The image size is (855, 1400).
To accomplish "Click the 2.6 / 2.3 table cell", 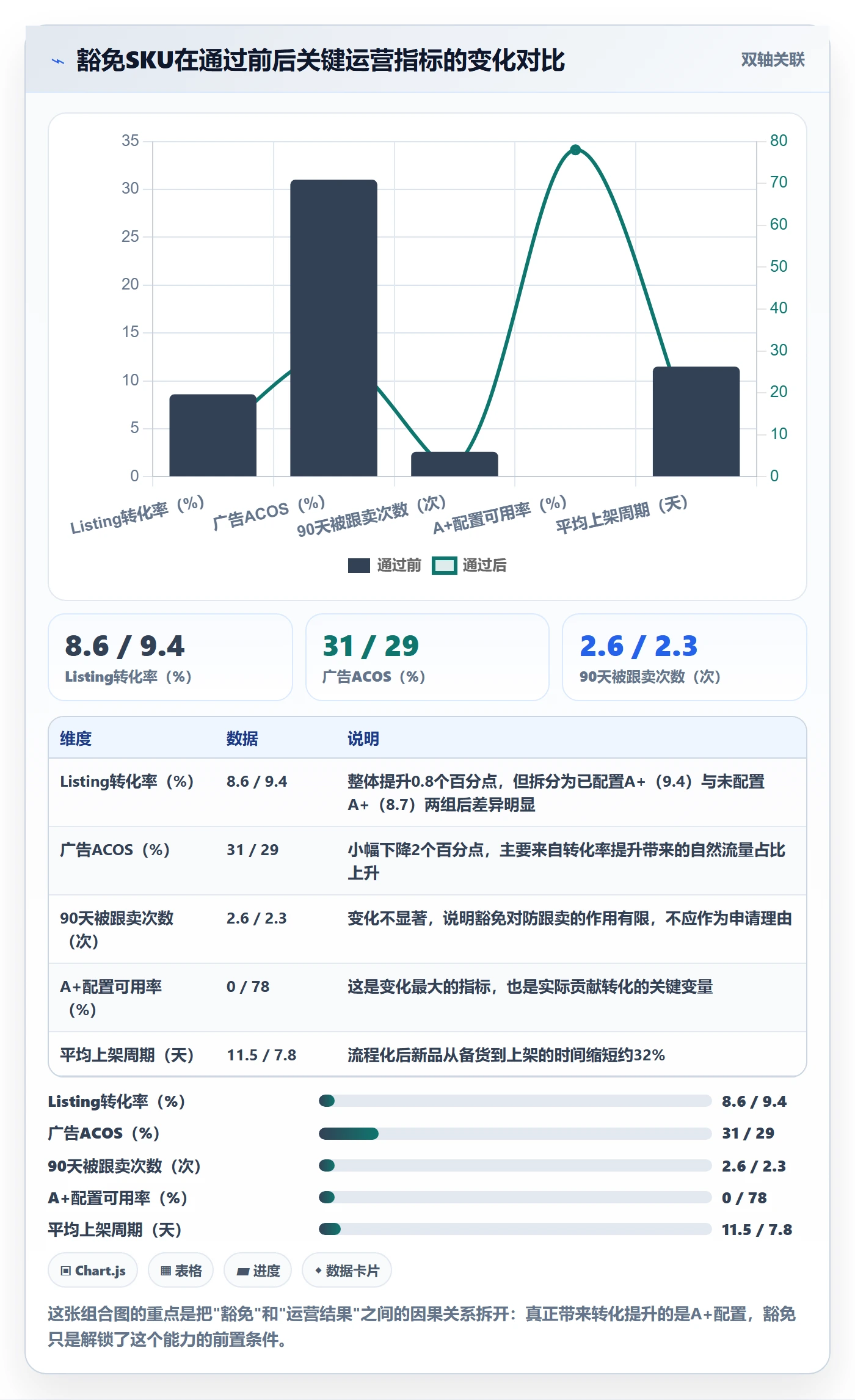I will pos(256,918).
